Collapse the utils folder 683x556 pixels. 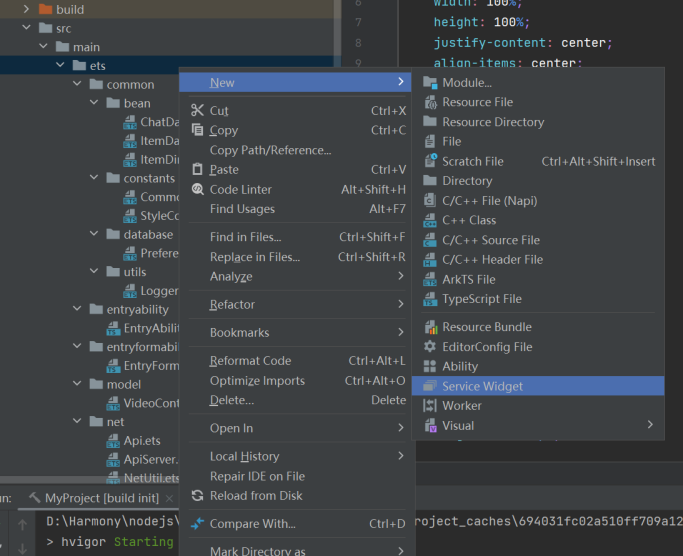pyautogui.click(x=94, y=271)
